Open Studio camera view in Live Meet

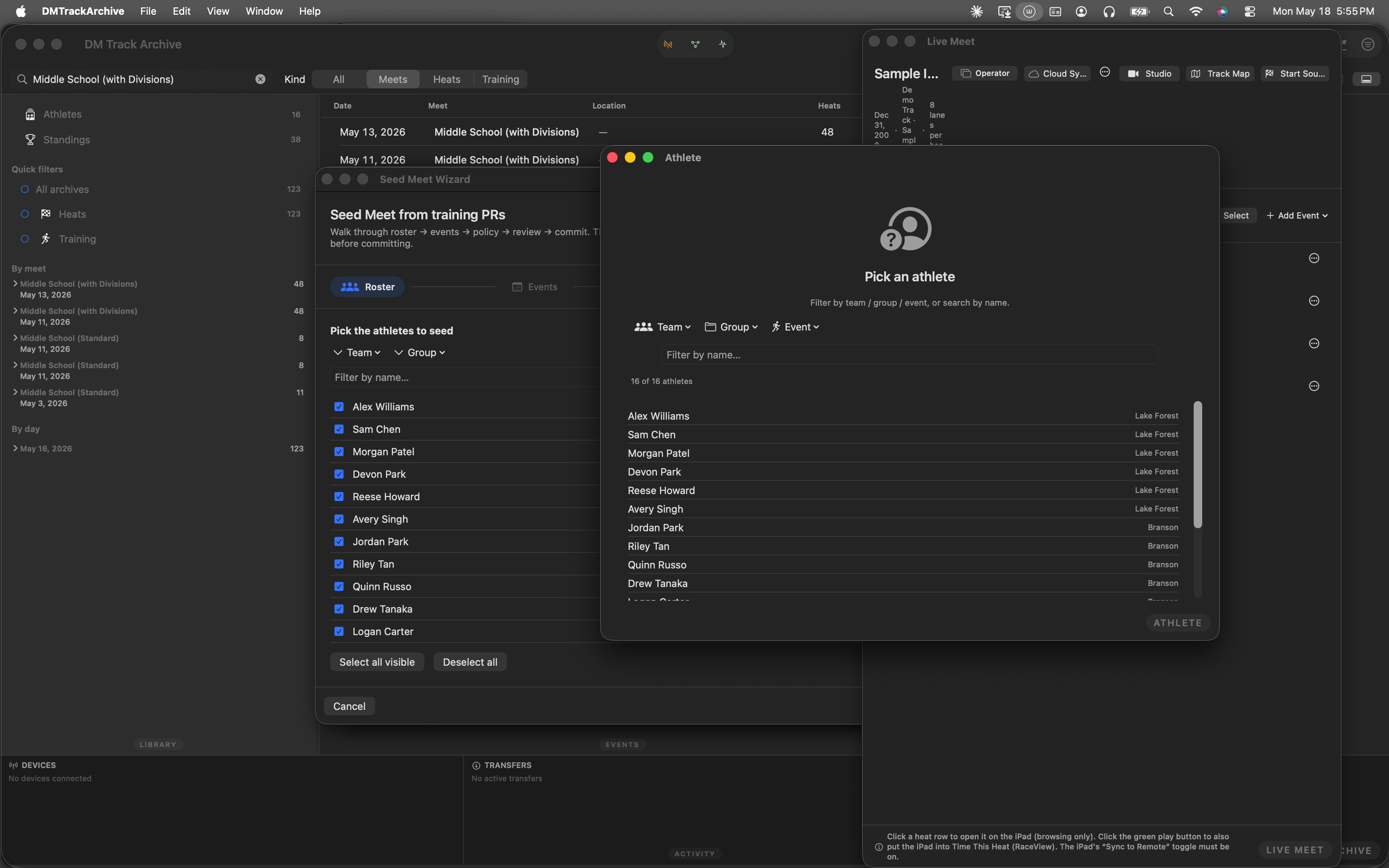coord(1149,74)
